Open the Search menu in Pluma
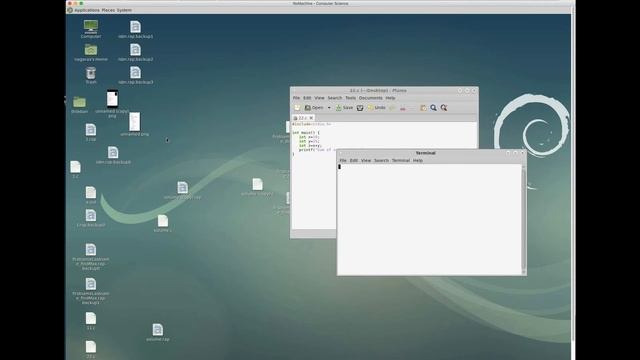The height and width of the screenshot is (360, 640). 335,98
